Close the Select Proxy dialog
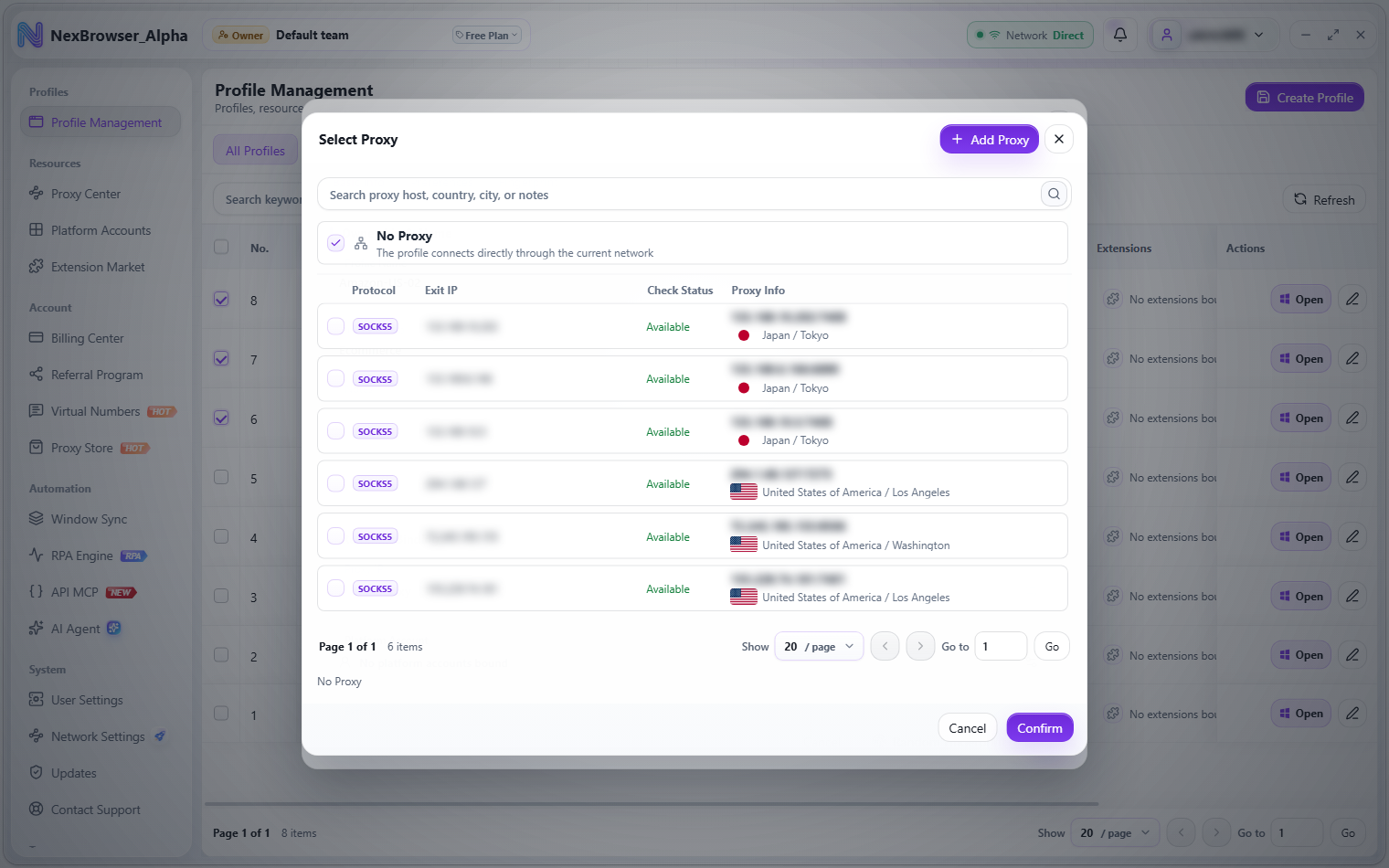The width and height of the screenshot is (1389, 868). tap(1059, 139)
